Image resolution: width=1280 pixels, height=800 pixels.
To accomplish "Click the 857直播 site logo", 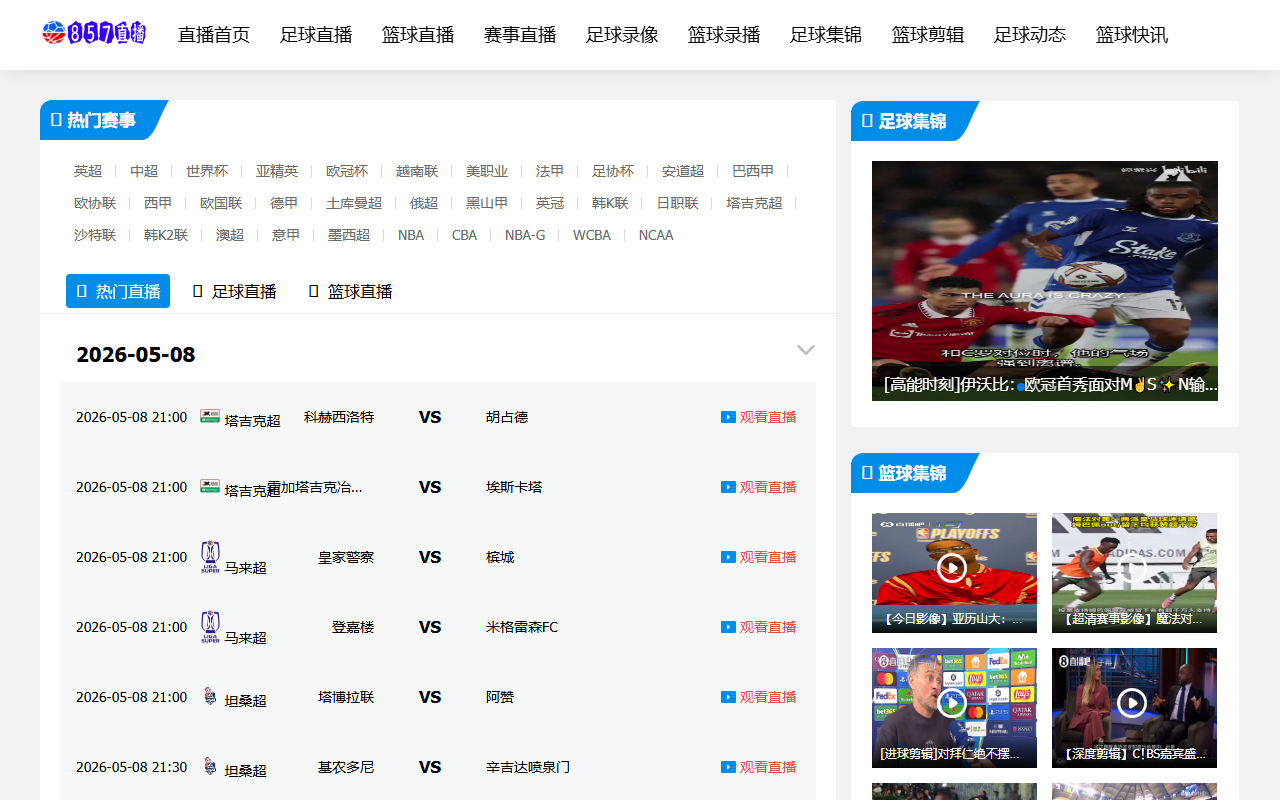I will pos(94,33).
